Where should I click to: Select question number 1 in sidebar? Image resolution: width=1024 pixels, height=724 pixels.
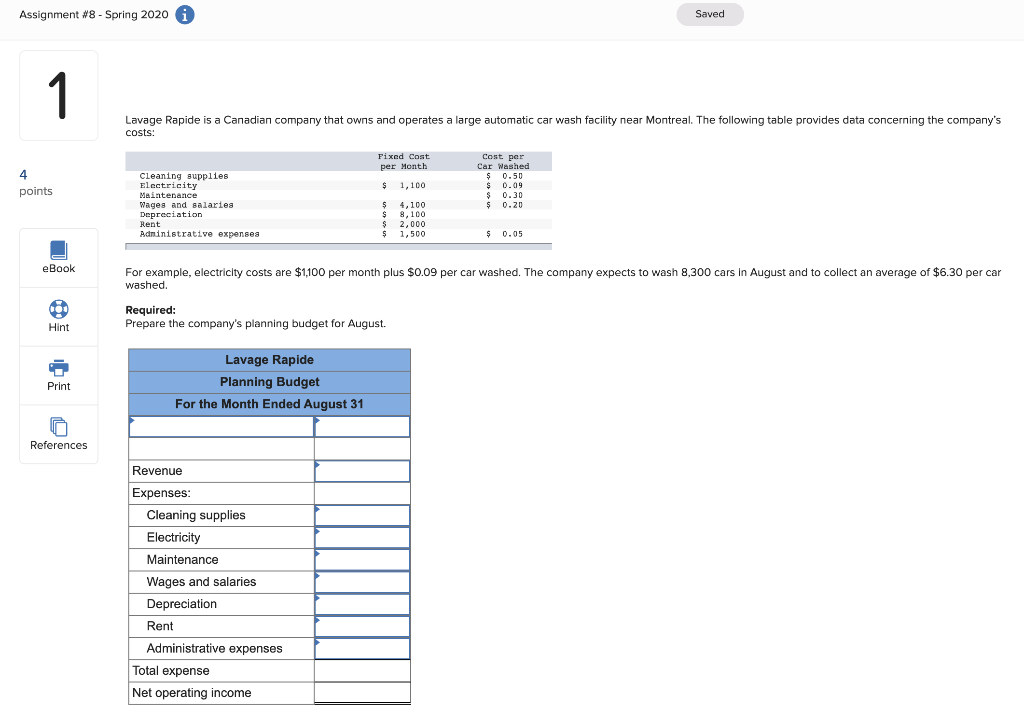pos(58,95)
